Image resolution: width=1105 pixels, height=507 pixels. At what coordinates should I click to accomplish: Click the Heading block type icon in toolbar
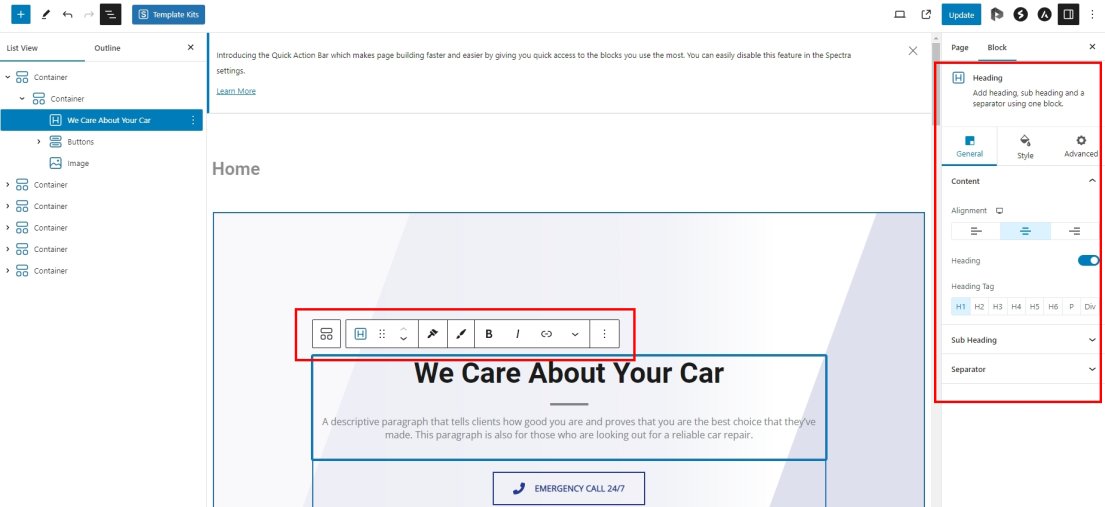point(361,334)
